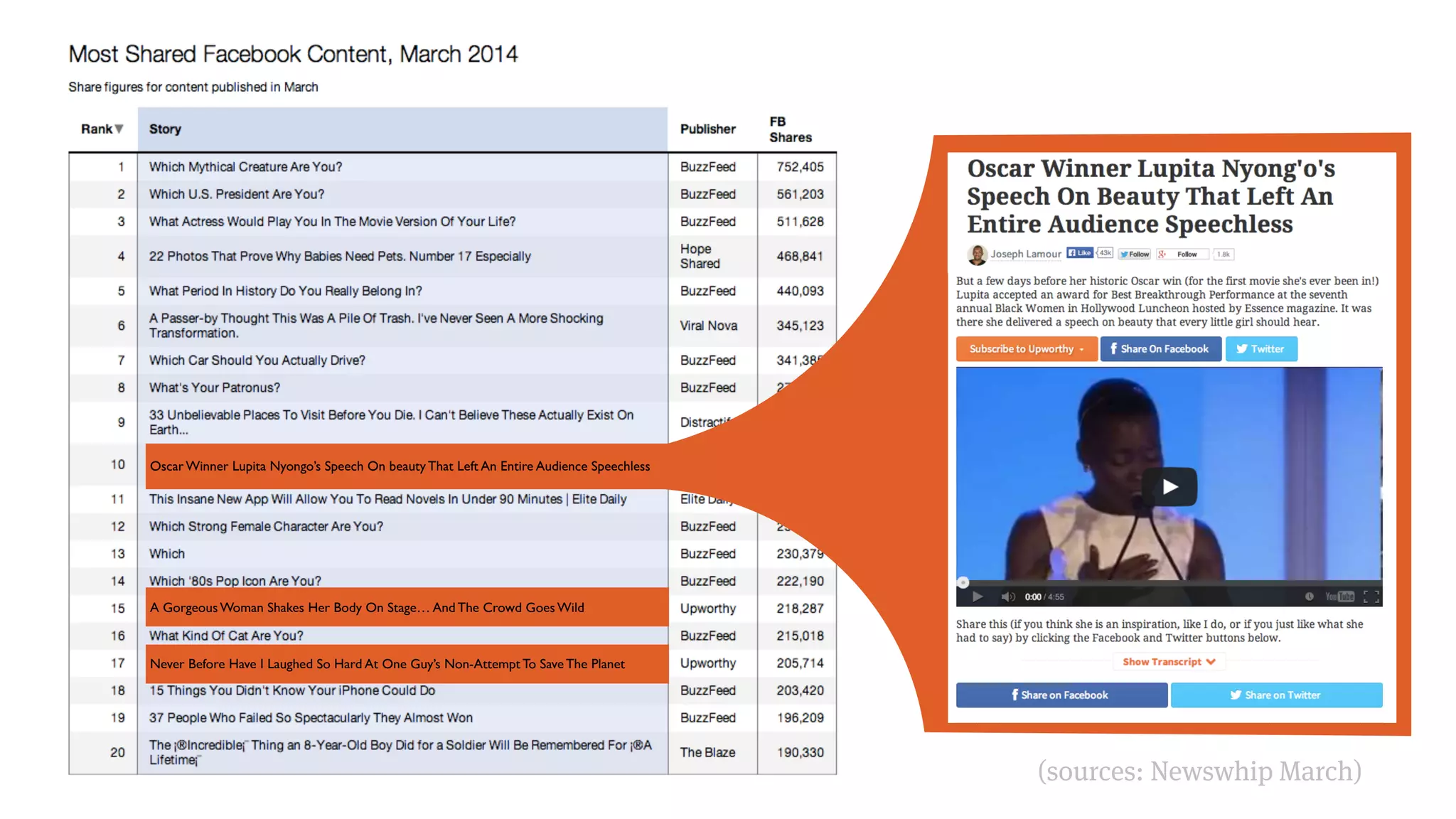Image resolution: width=1456 pixels, height=819 pixels.
Task: Expand the Show Transcript section
Action: pos(1169,662)
